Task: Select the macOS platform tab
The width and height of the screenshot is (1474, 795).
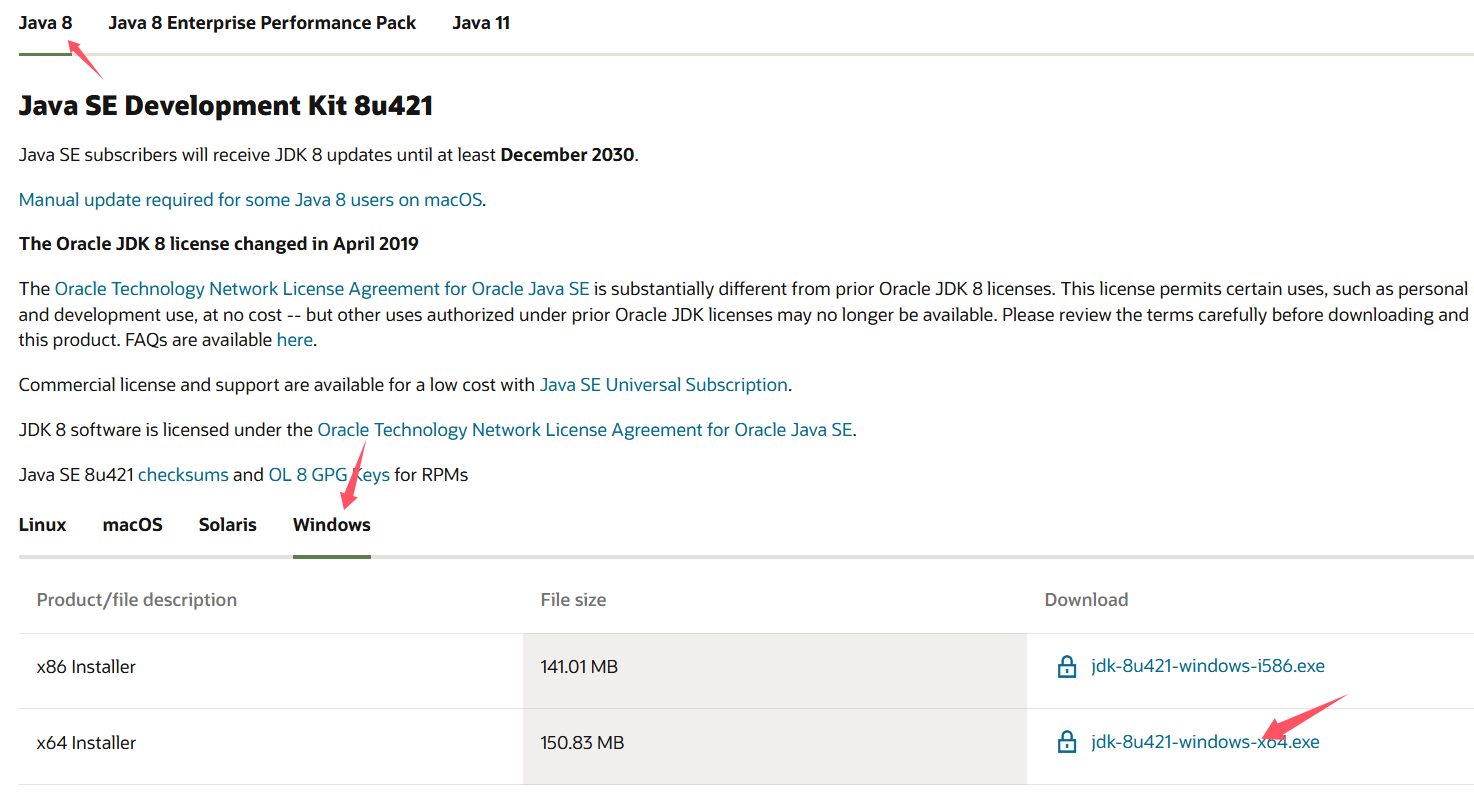Action: 133,525
